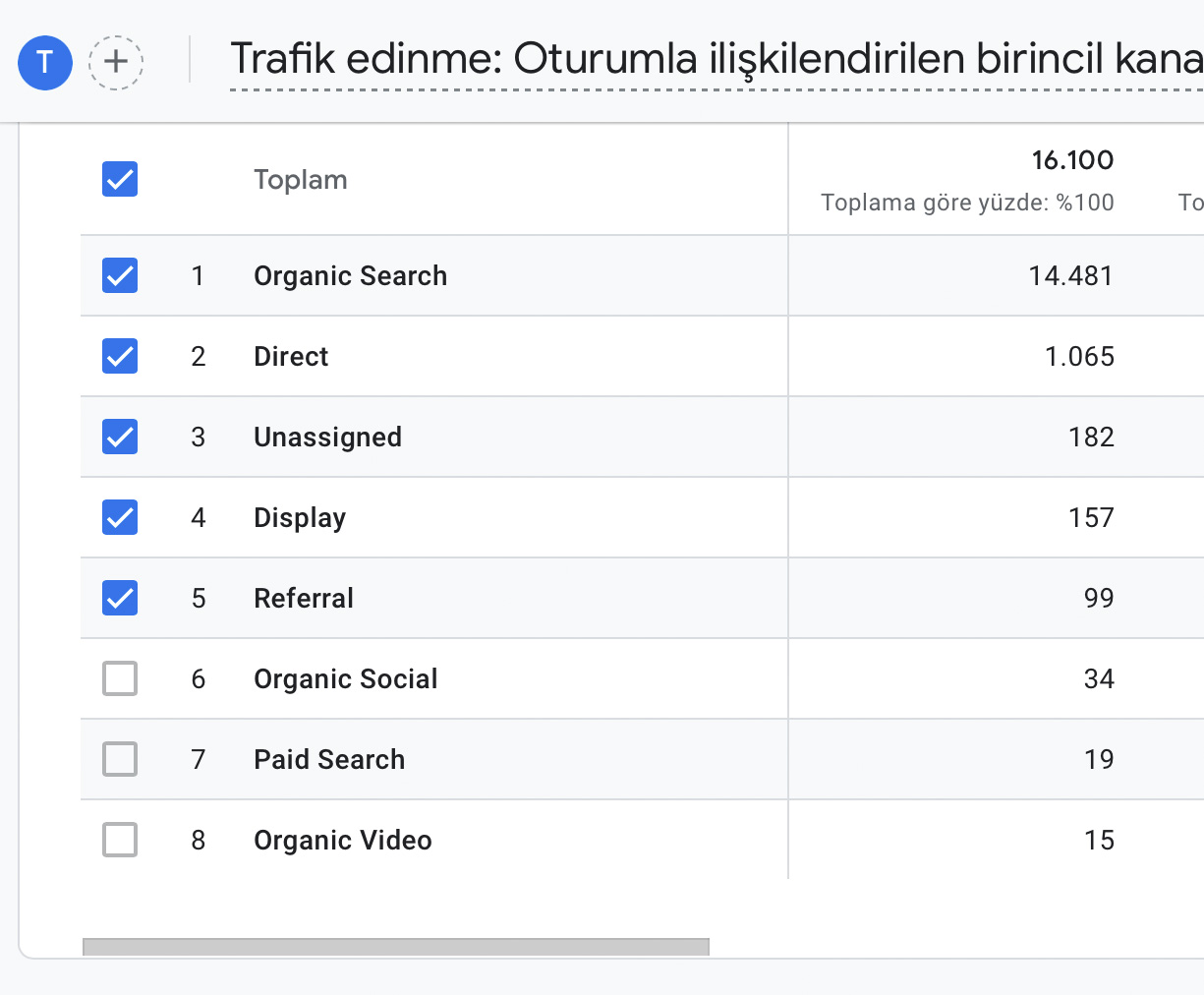1204x995 pixels.
Task: Click the Unassigned channel name
Action: [327, 438]
